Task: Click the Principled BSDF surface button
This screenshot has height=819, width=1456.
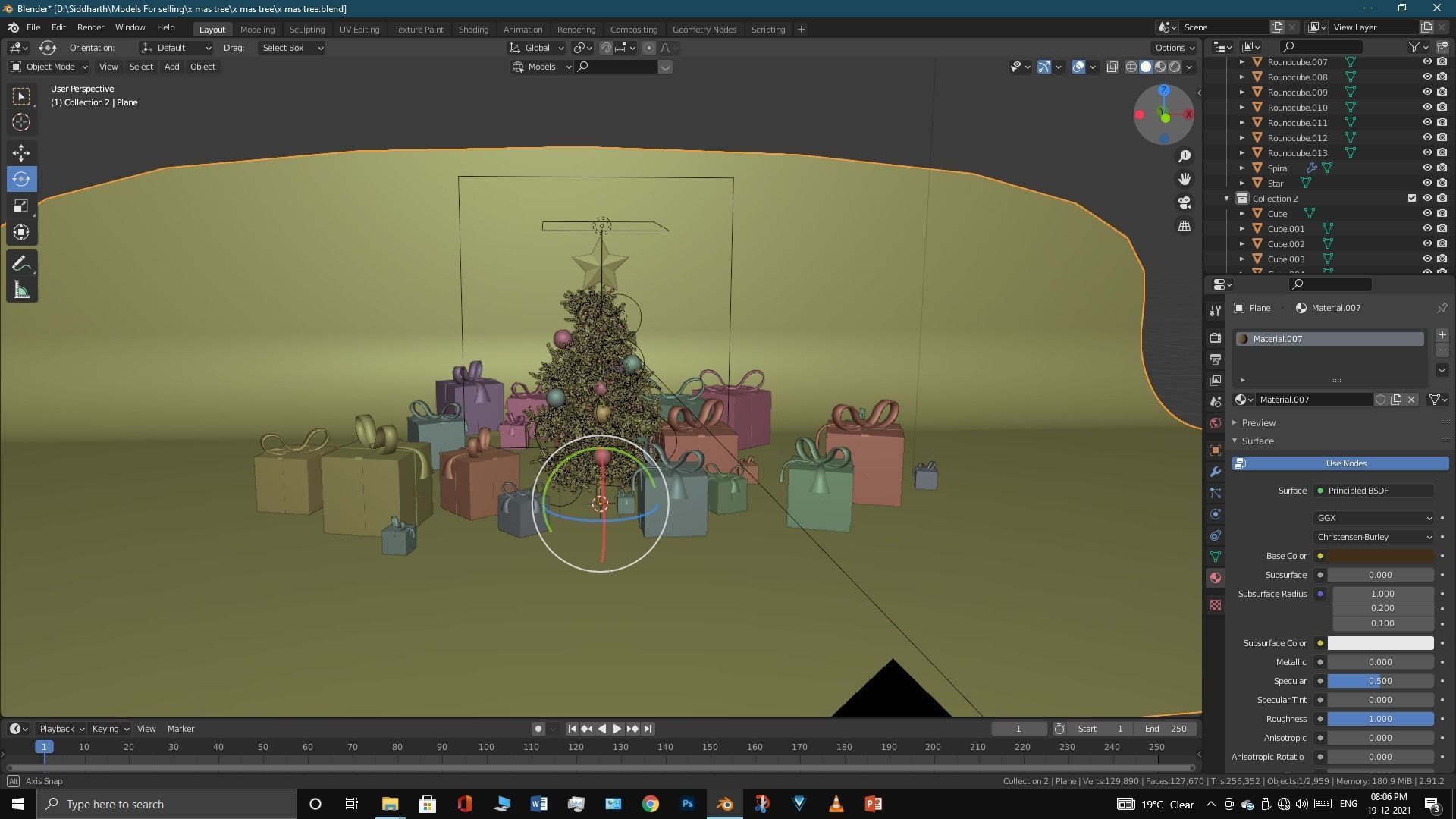Action: coord(1373,491)
